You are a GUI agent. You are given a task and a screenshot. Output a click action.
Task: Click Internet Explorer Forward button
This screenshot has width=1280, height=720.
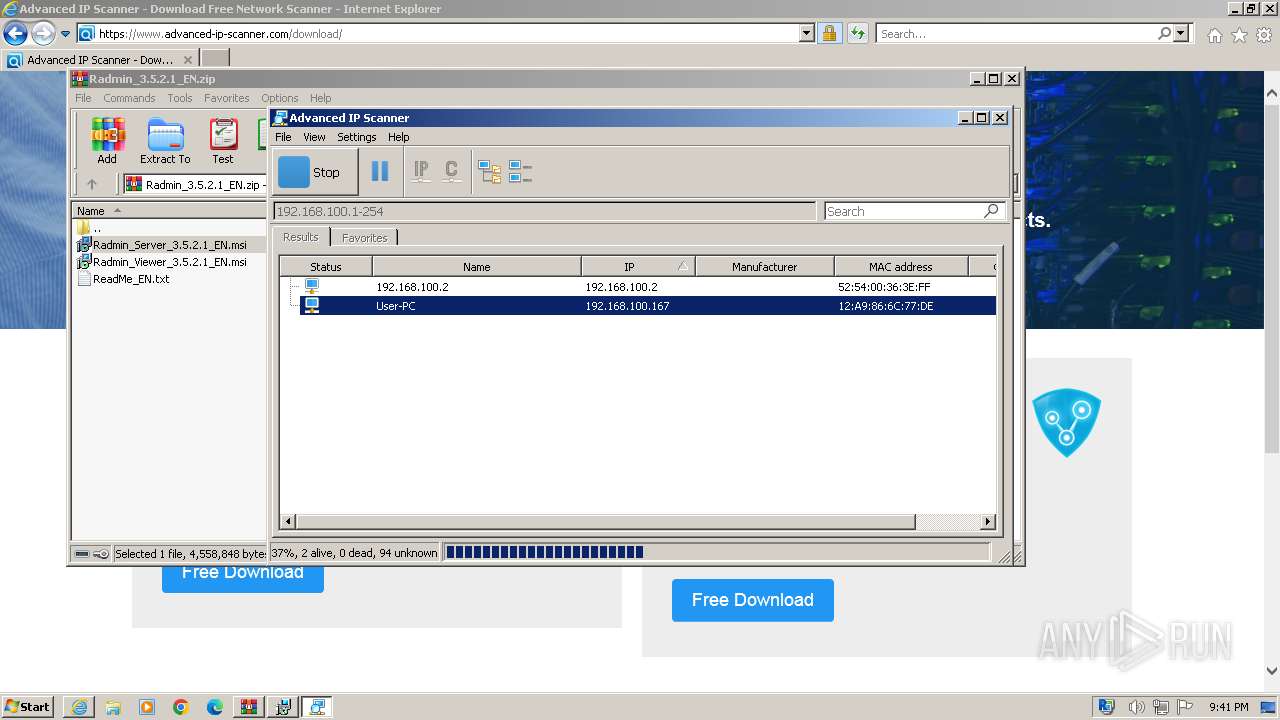pos(43,33)
